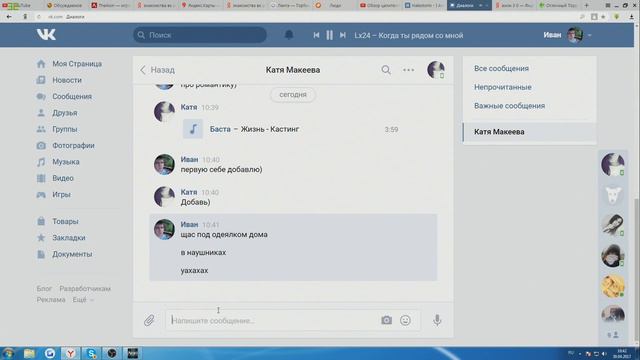Click the gamepad icon beside Игры

[x=41, y=195]
